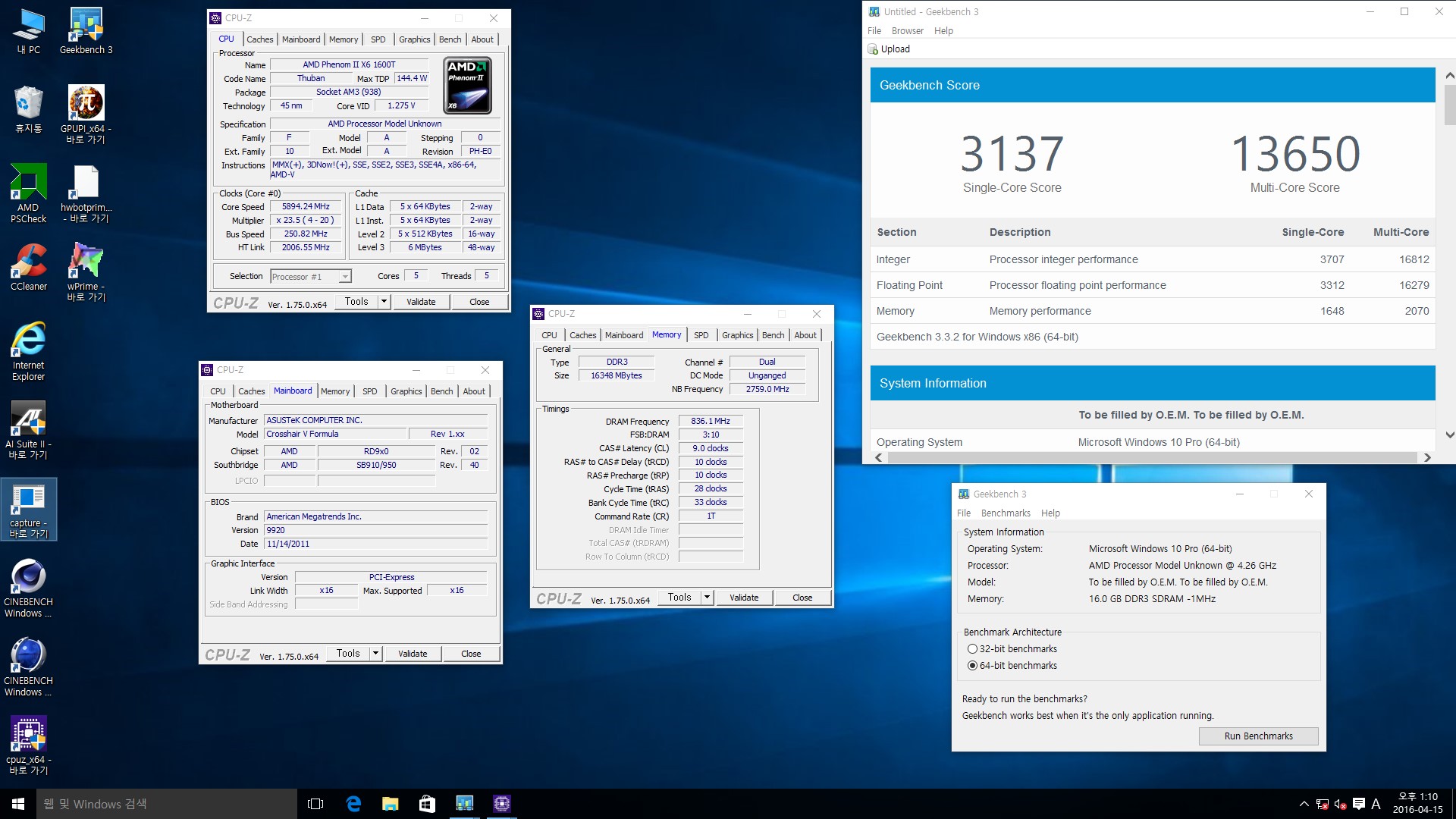Open Geekbench 3 desktop shortcut
The image size is (1456, 819).
tap(86, 31)
